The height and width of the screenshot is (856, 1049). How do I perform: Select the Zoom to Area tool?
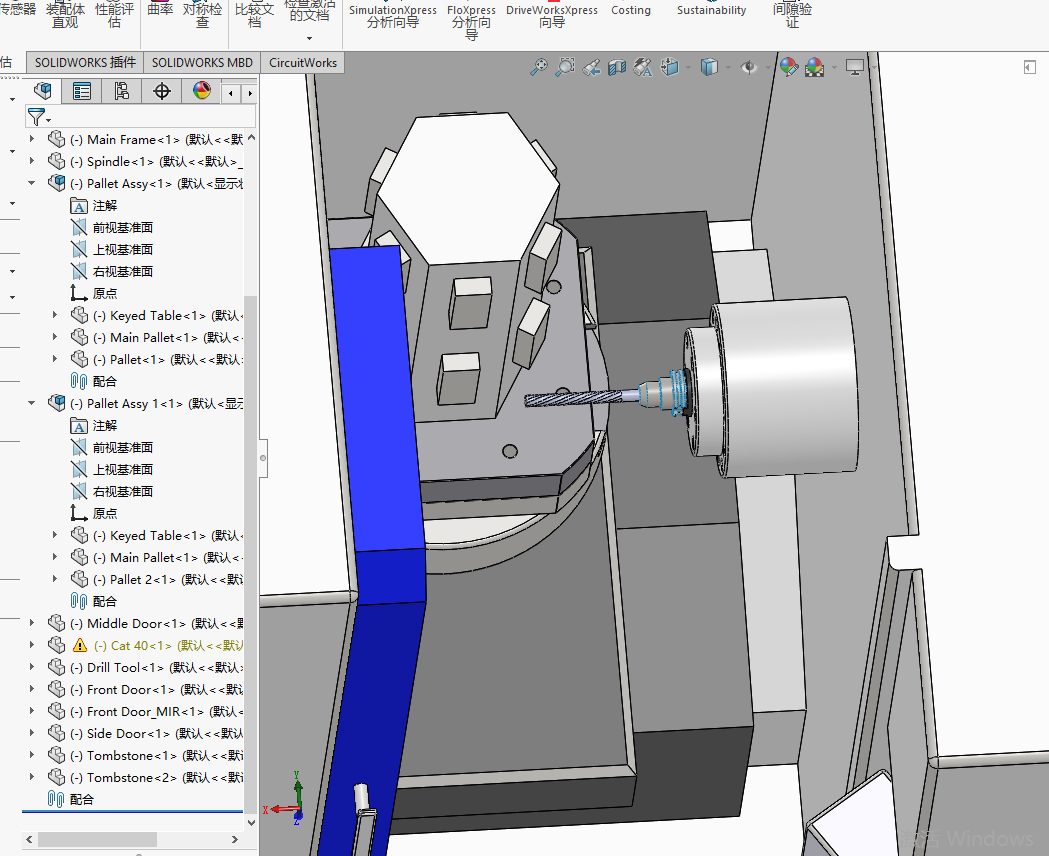point(565,67)
